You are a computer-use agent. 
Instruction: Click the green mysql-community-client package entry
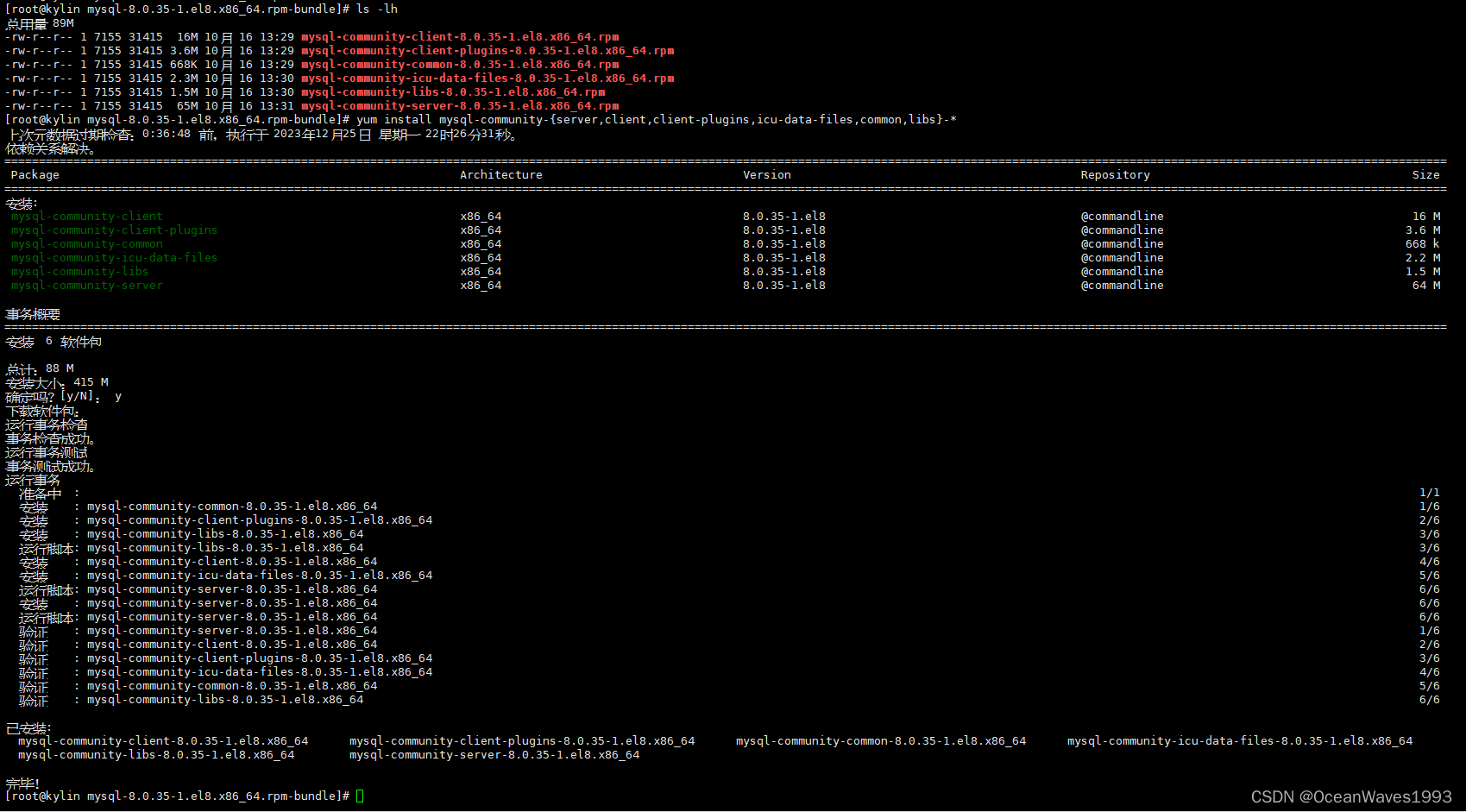click(86, 216)
